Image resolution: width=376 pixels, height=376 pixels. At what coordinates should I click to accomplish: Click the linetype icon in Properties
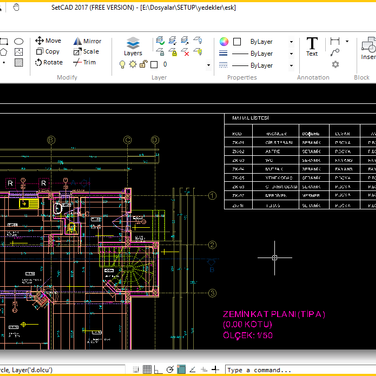[x=223, y=65]
